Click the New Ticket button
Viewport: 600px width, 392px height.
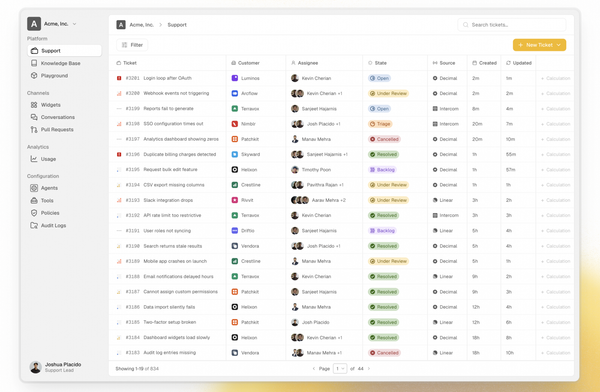[540, 45]
